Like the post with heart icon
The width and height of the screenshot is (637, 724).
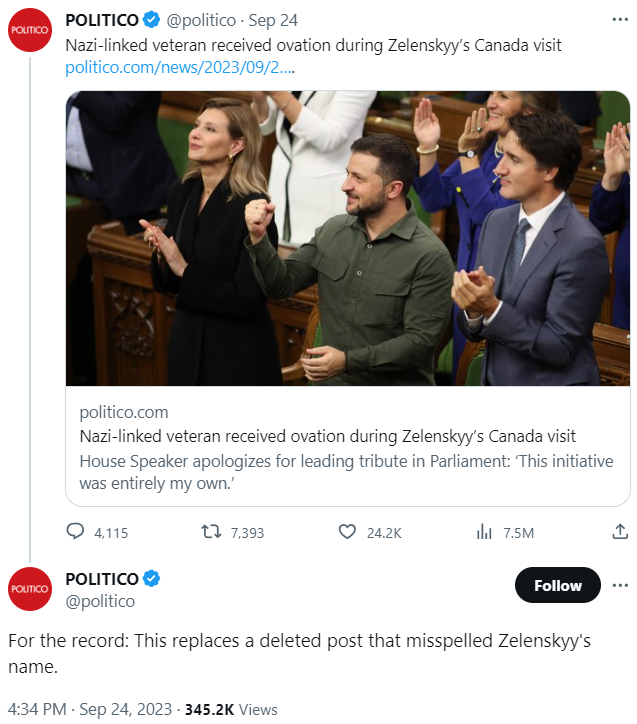(x=347, y=533)
